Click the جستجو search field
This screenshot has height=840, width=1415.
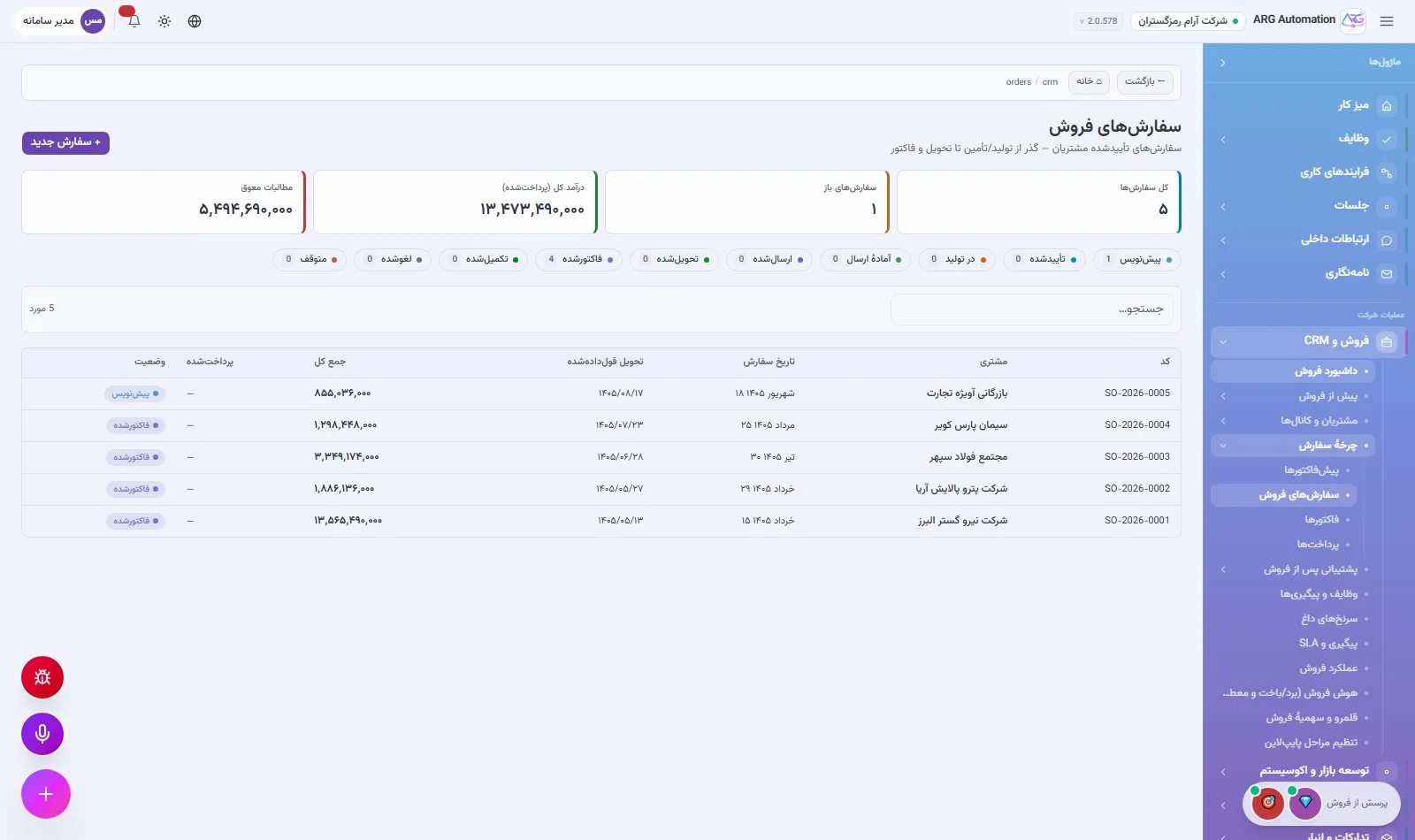tap(1032, 309)
